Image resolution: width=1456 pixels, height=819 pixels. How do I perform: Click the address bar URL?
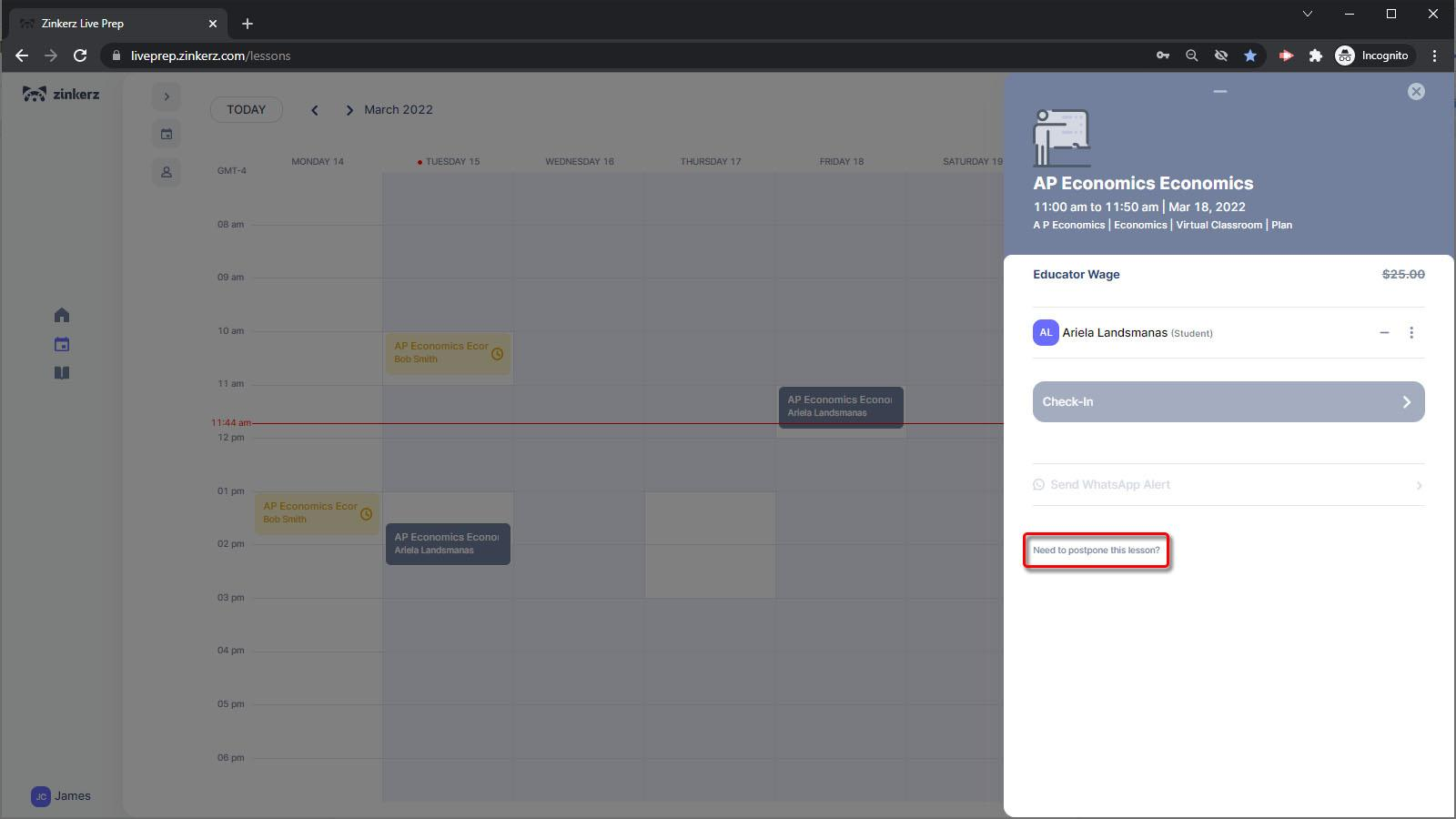210,56
